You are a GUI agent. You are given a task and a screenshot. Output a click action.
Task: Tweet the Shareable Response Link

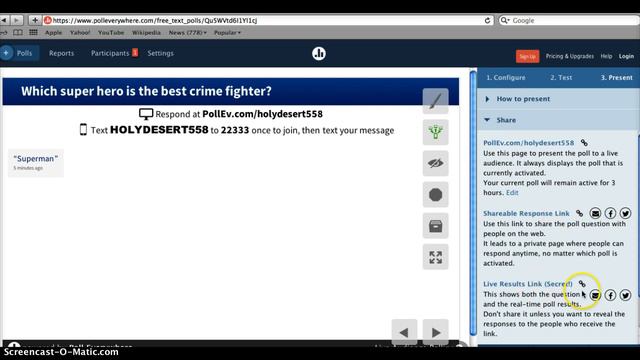tap(625, 213)
